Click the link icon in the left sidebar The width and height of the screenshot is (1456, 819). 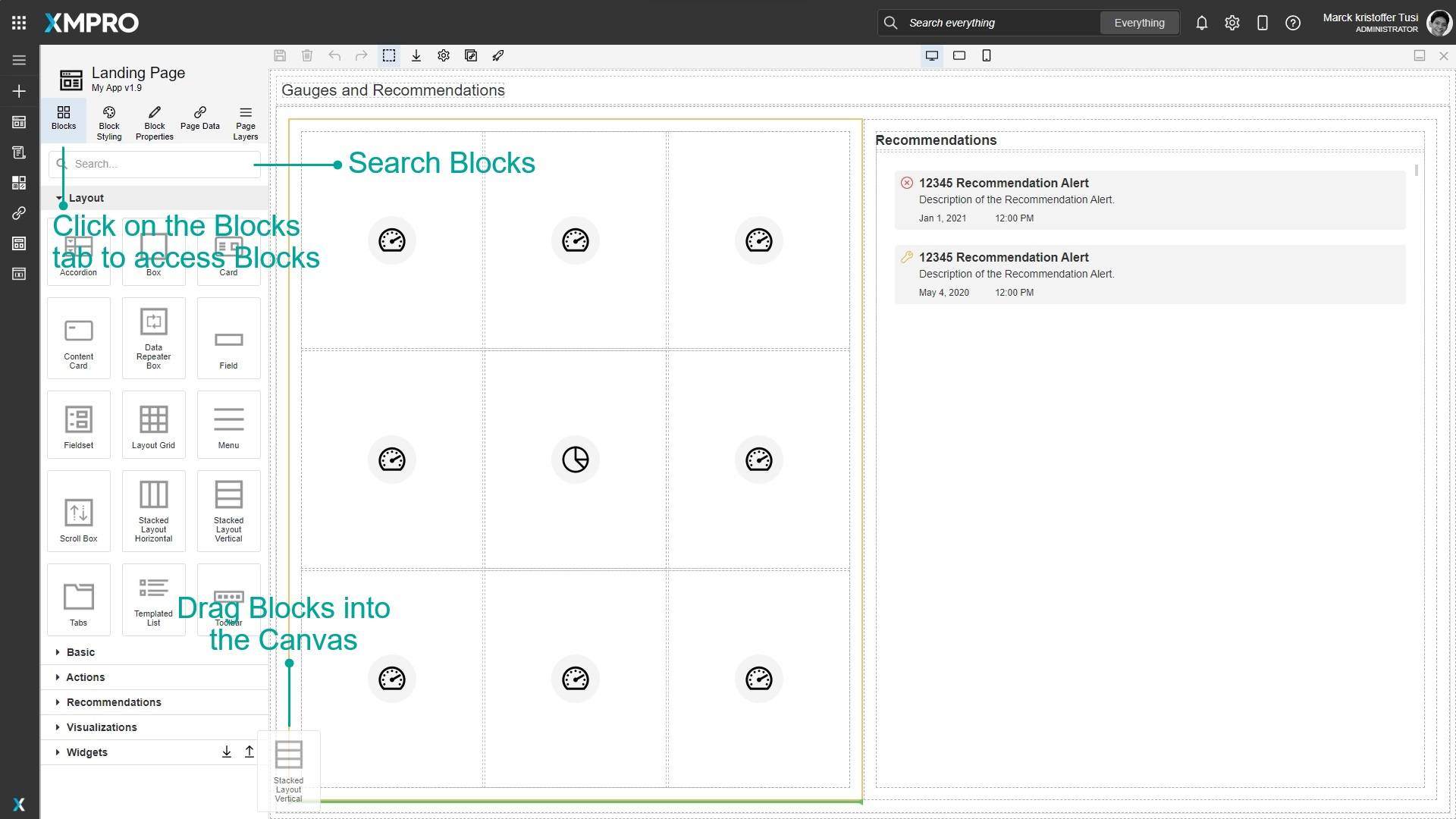point(18,213)
